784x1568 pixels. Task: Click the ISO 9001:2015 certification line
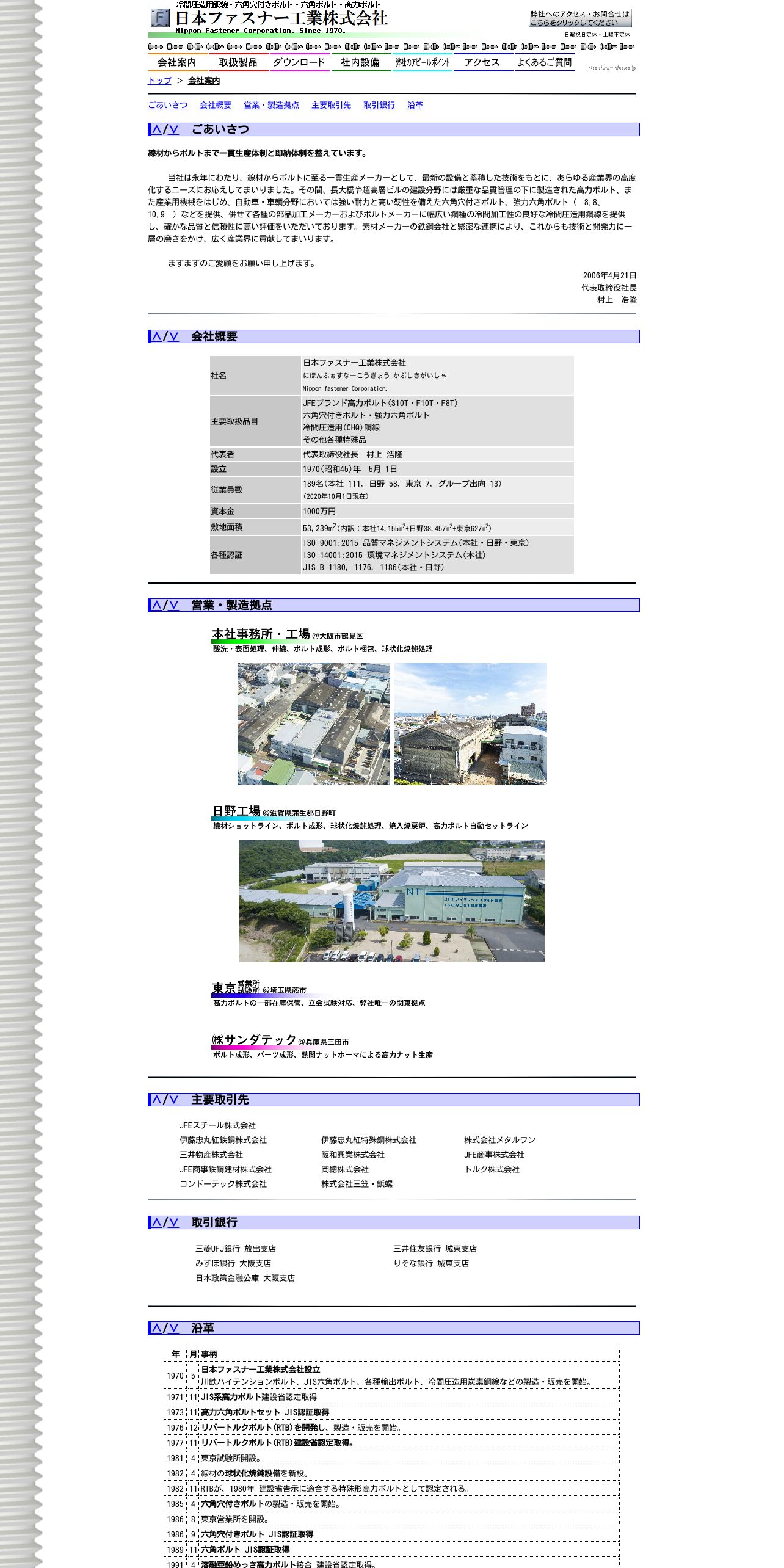[x=416, y=543]
